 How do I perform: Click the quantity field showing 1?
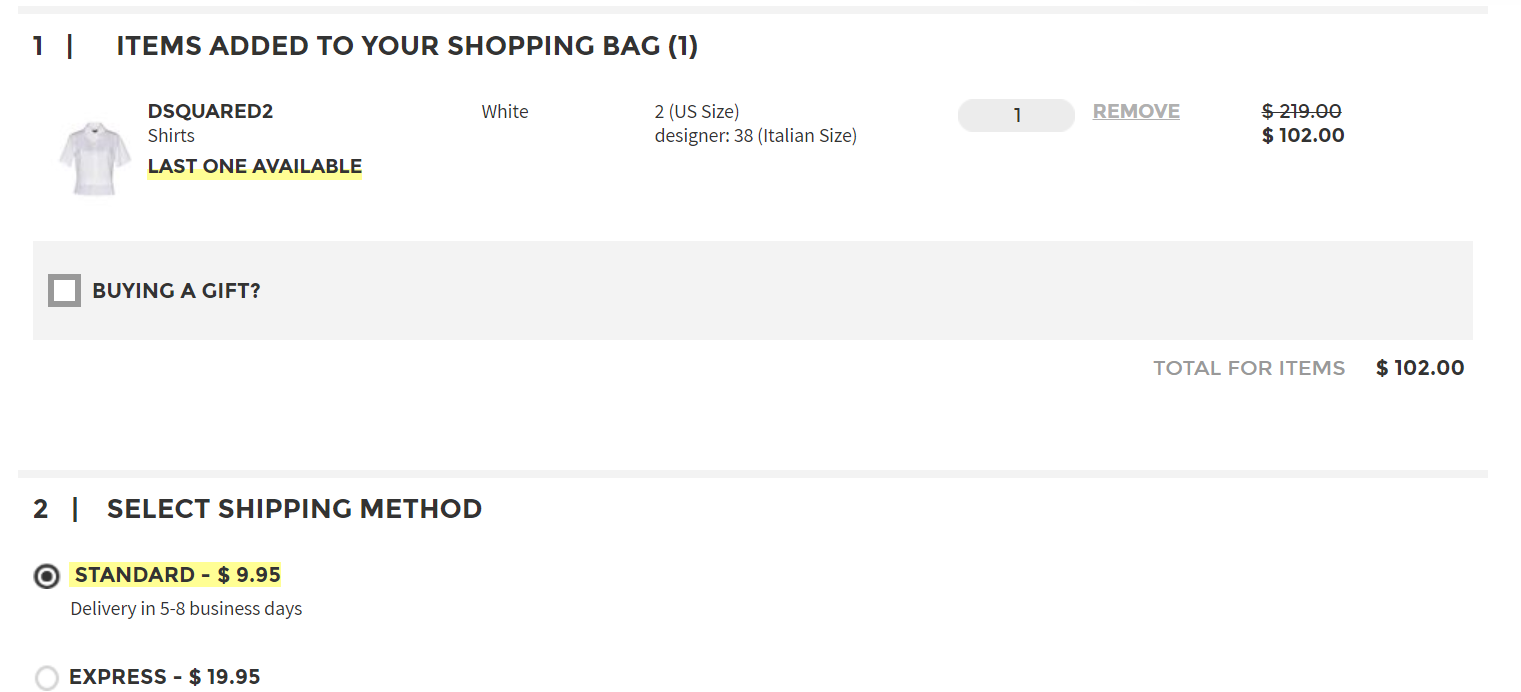pyautogui.click(x=1016, y=115)
